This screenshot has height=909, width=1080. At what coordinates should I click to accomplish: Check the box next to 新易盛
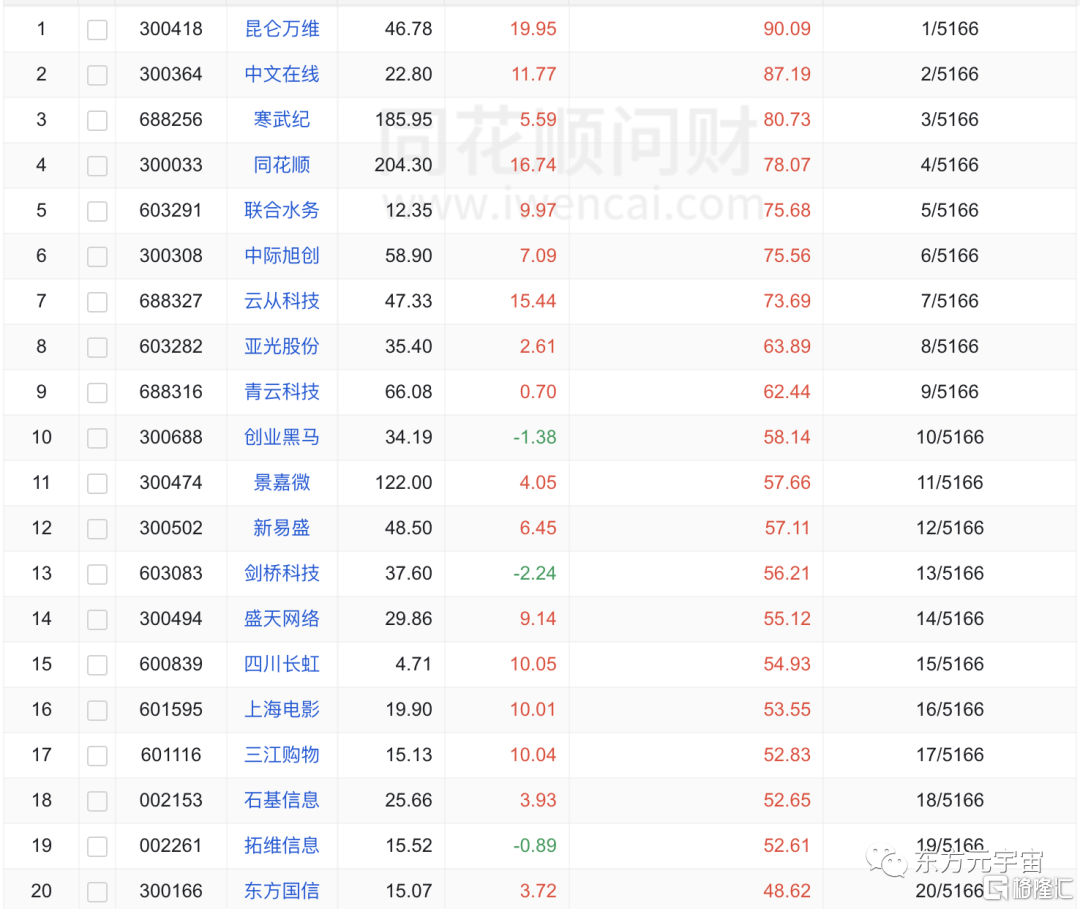(97, 530)
